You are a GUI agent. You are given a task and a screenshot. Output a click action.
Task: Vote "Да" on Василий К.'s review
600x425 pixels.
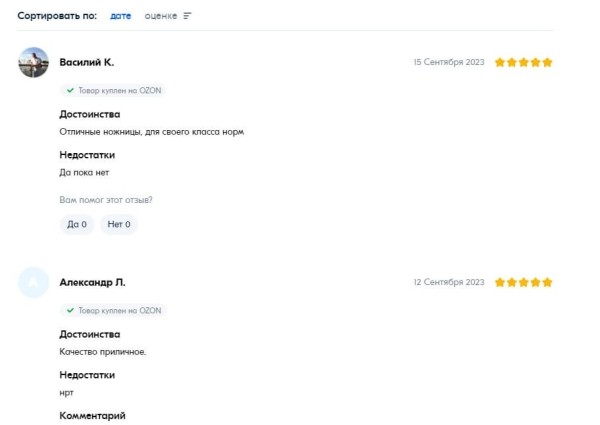coord(77,224)
